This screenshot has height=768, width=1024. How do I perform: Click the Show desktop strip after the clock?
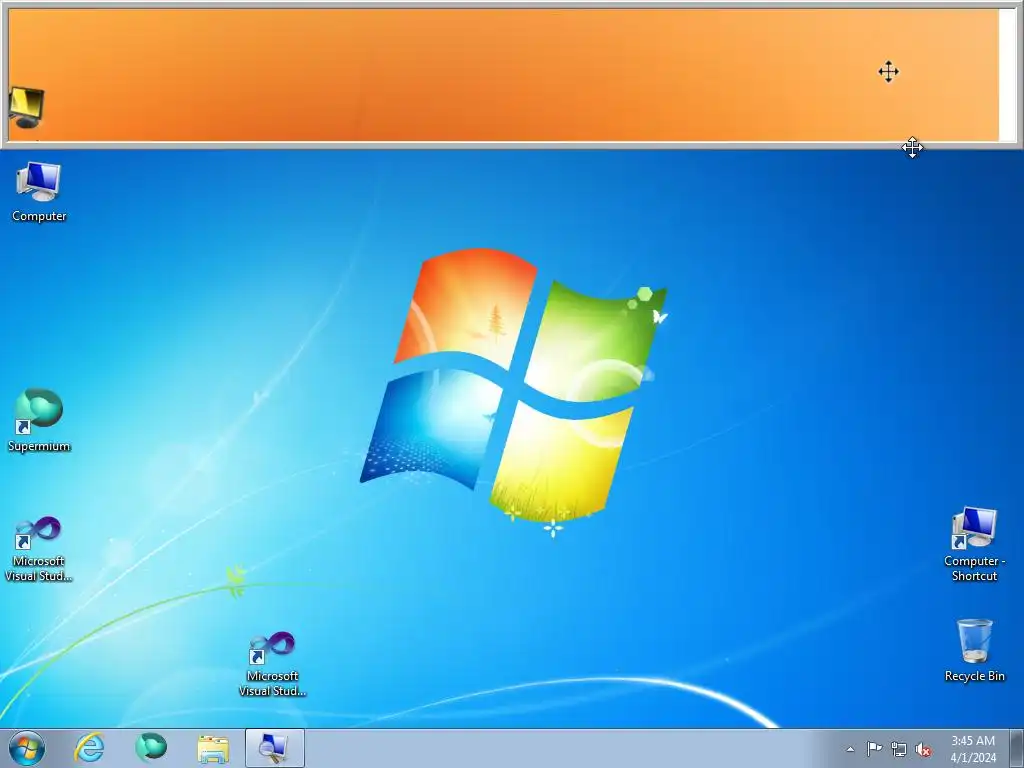pos(1016,749)
